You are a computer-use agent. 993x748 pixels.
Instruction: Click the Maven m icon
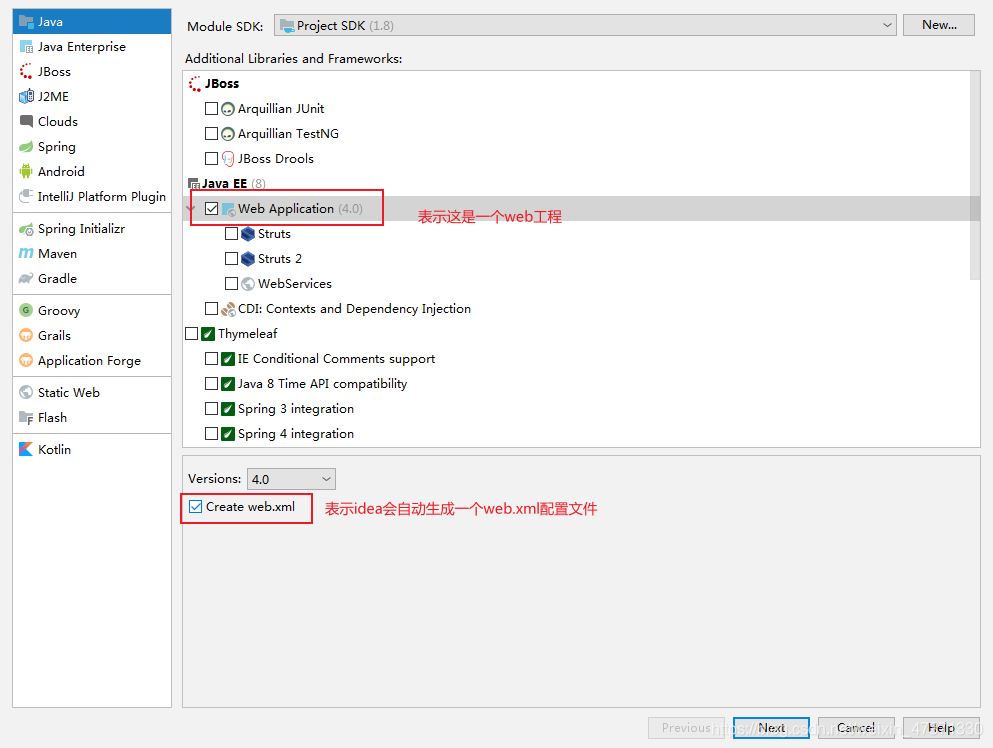[26, 253]
